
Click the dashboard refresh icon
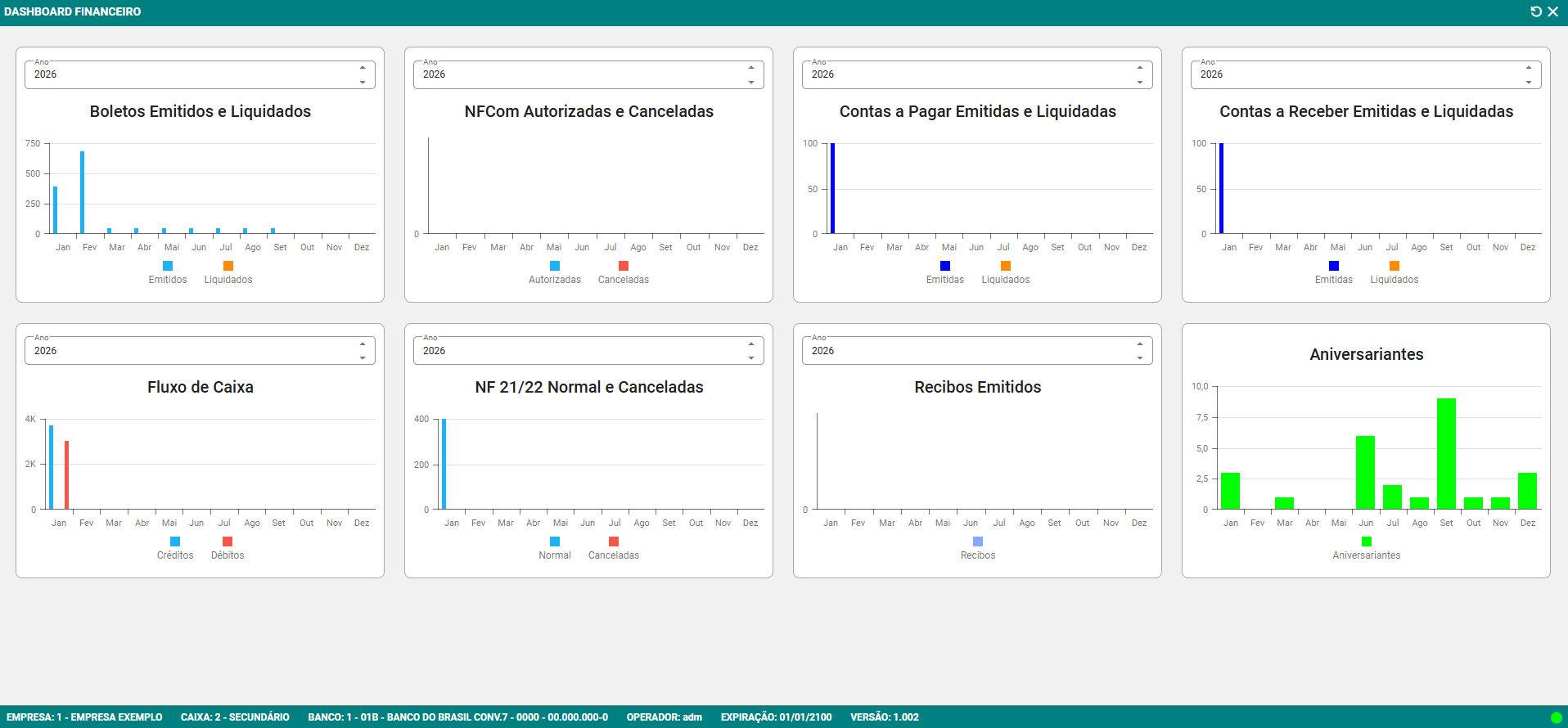pos(1536,11)
